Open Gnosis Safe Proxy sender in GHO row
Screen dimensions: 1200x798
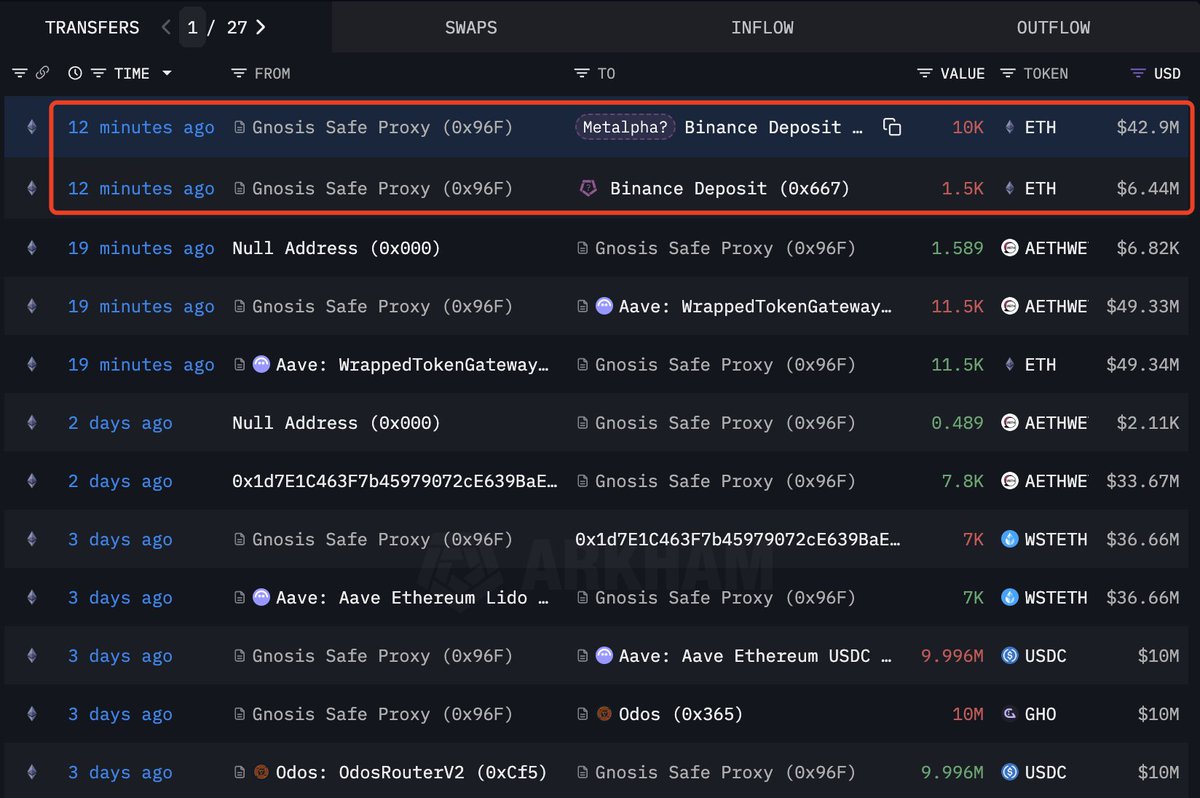(382, 714)
